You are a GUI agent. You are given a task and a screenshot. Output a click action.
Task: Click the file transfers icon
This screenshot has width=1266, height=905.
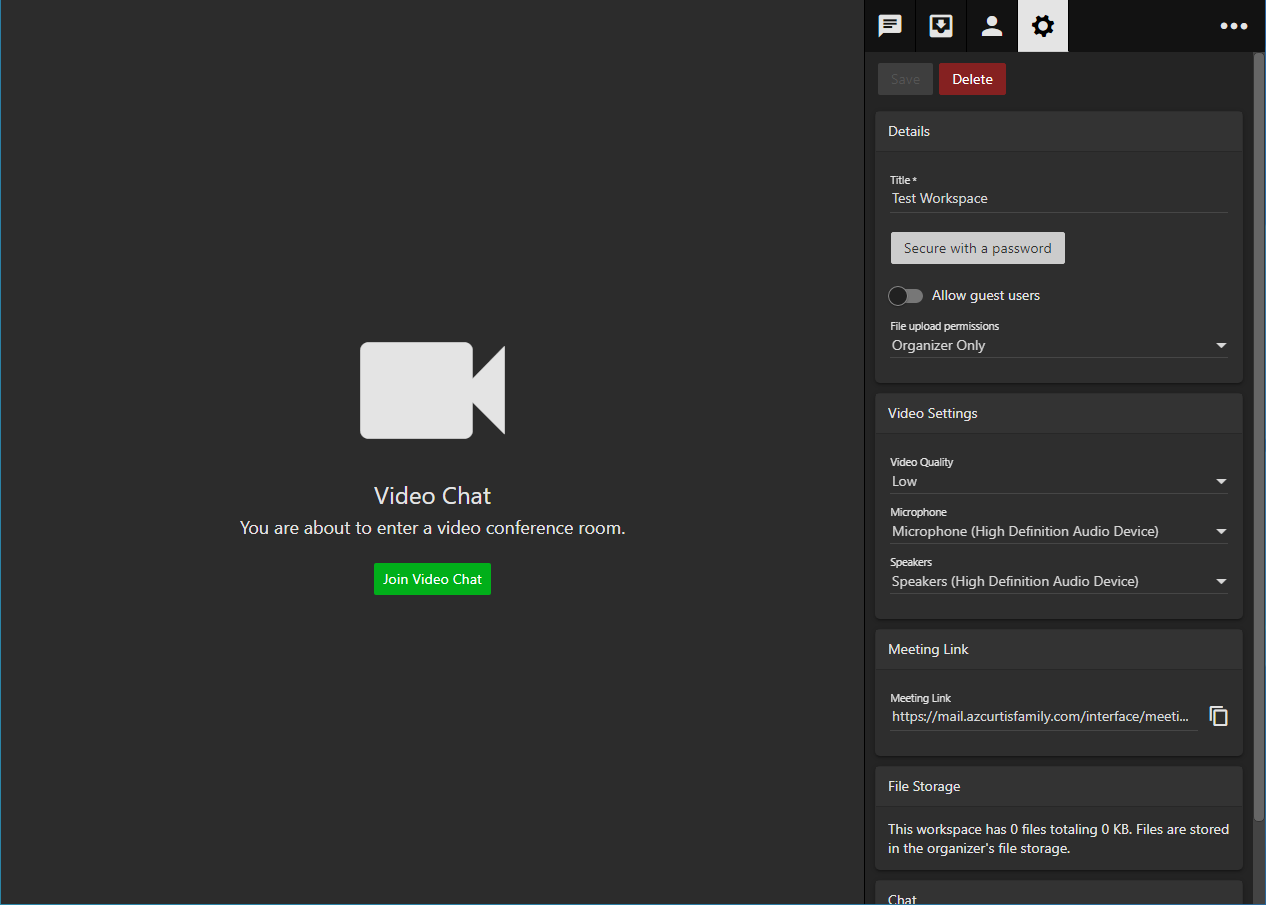[x=940, y=26]
